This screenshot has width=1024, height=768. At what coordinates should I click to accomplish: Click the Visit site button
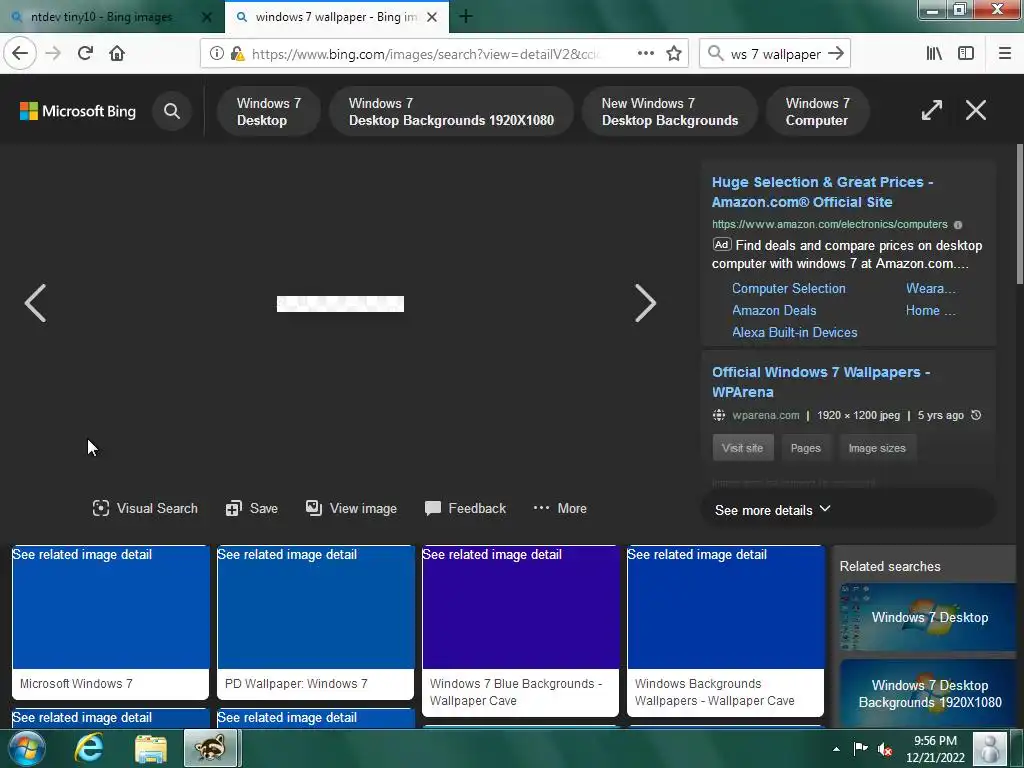(743, 448)
